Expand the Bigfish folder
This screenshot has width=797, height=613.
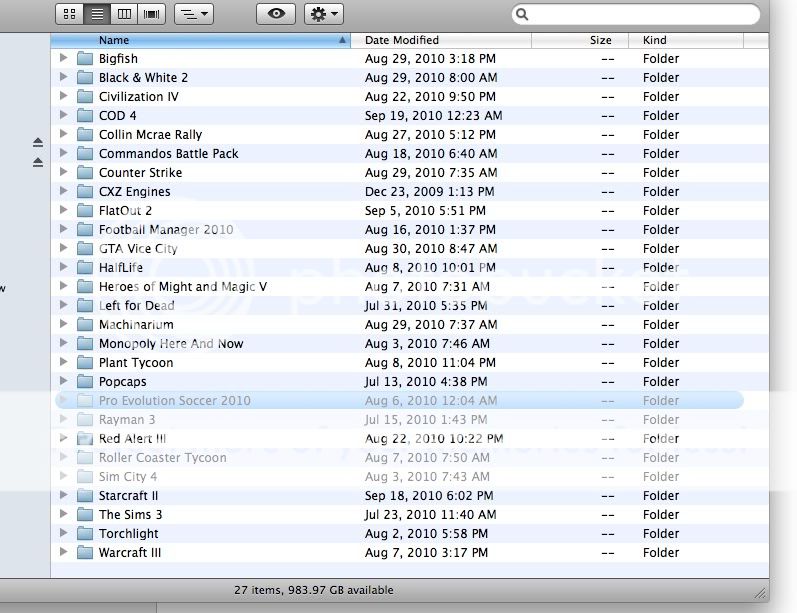63,58
